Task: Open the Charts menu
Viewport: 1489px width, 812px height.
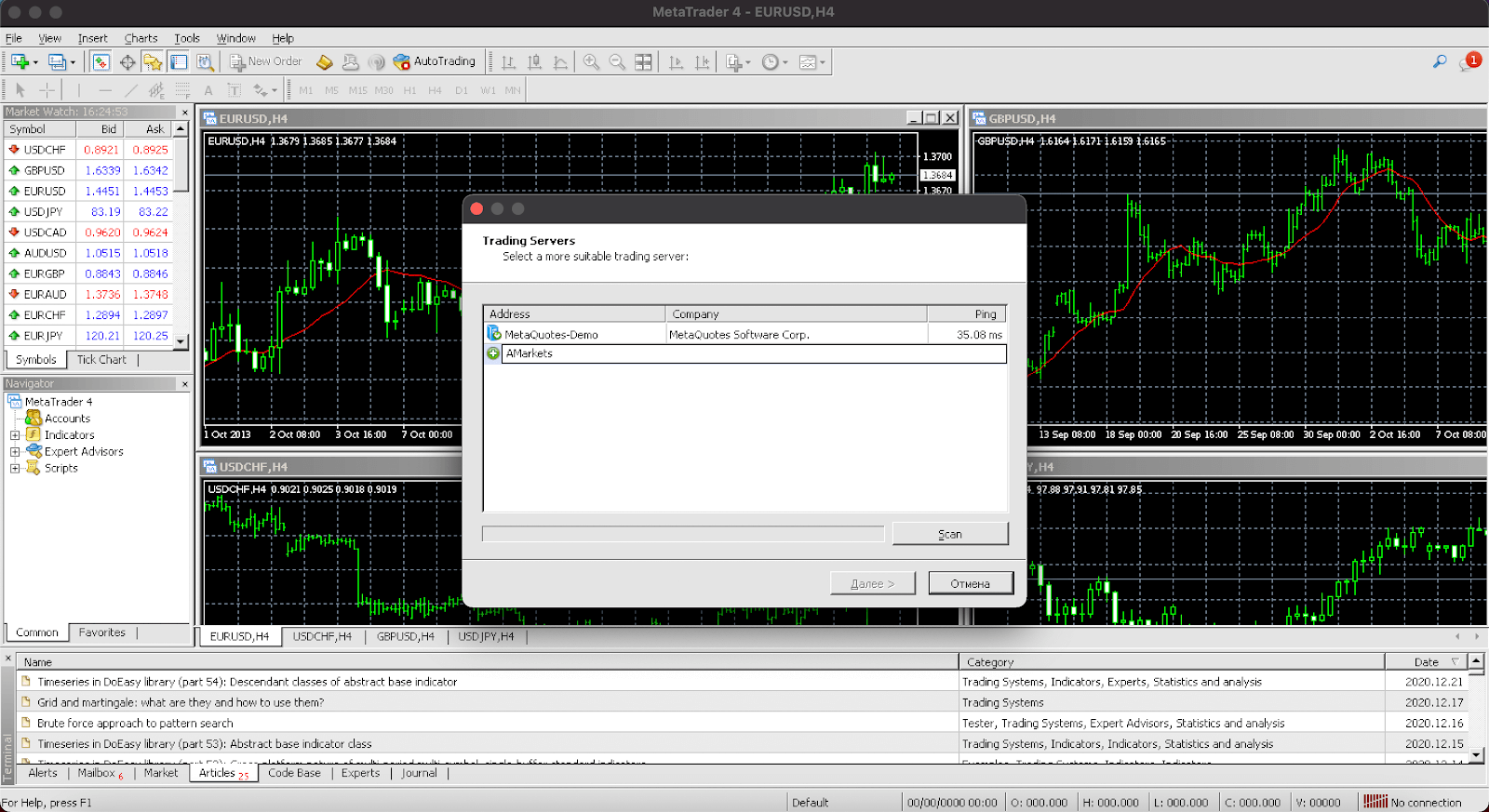Action: pos(141,38)
